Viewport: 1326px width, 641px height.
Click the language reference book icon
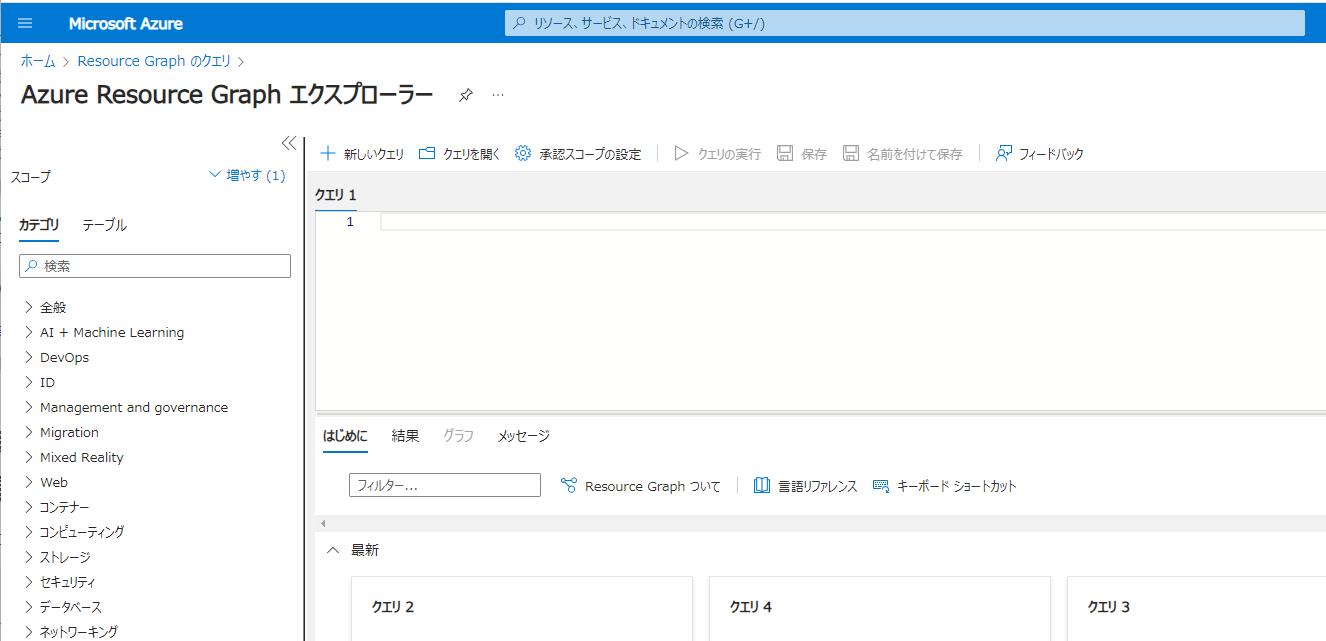(x=762, y=486)
